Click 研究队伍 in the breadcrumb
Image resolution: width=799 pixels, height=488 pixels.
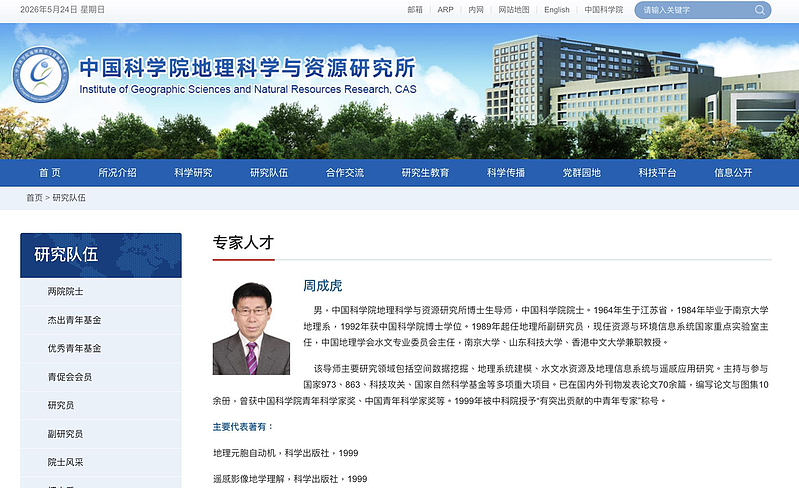tap(69, 198)
